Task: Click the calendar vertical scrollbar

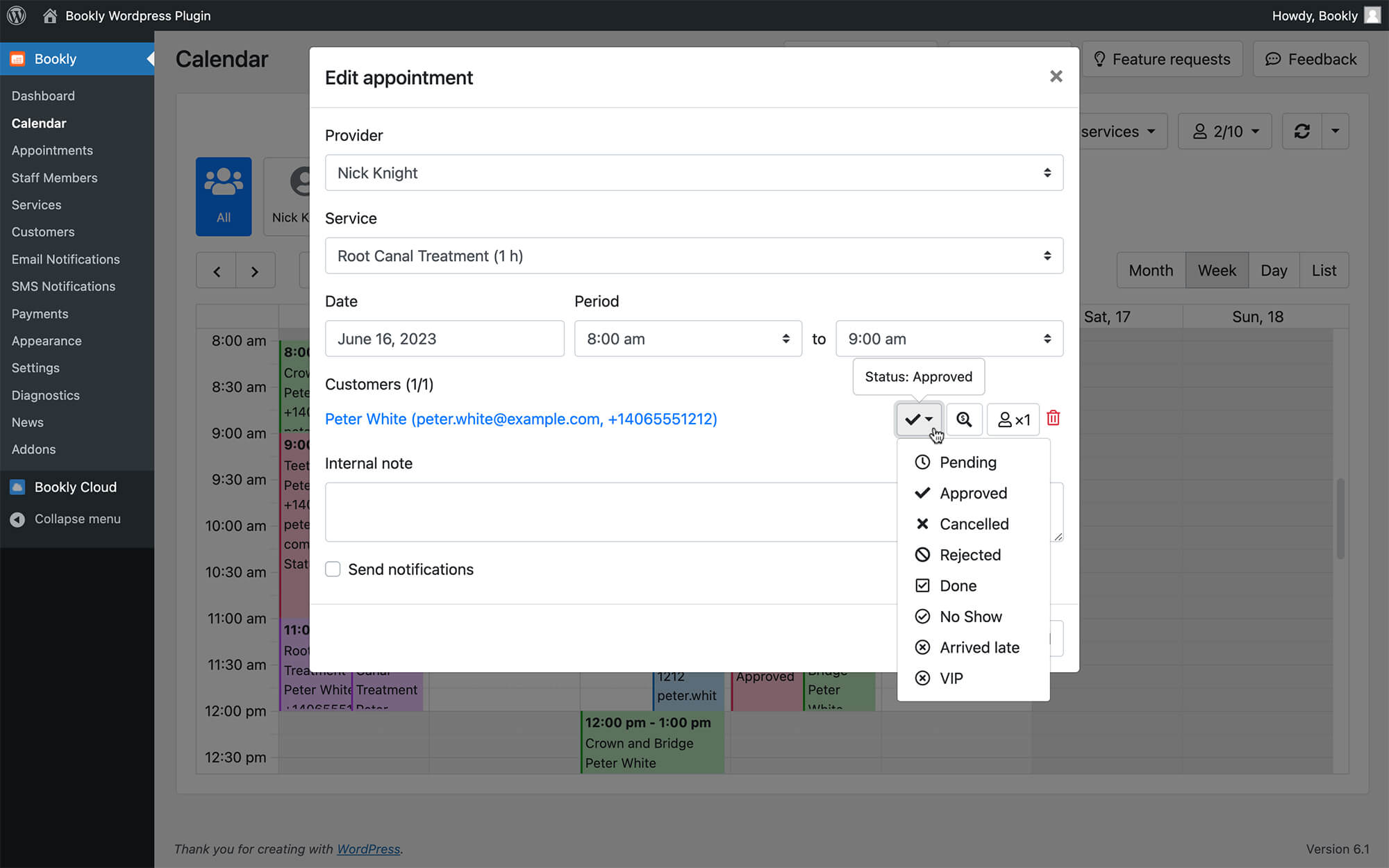Action: click(1340, 519)
